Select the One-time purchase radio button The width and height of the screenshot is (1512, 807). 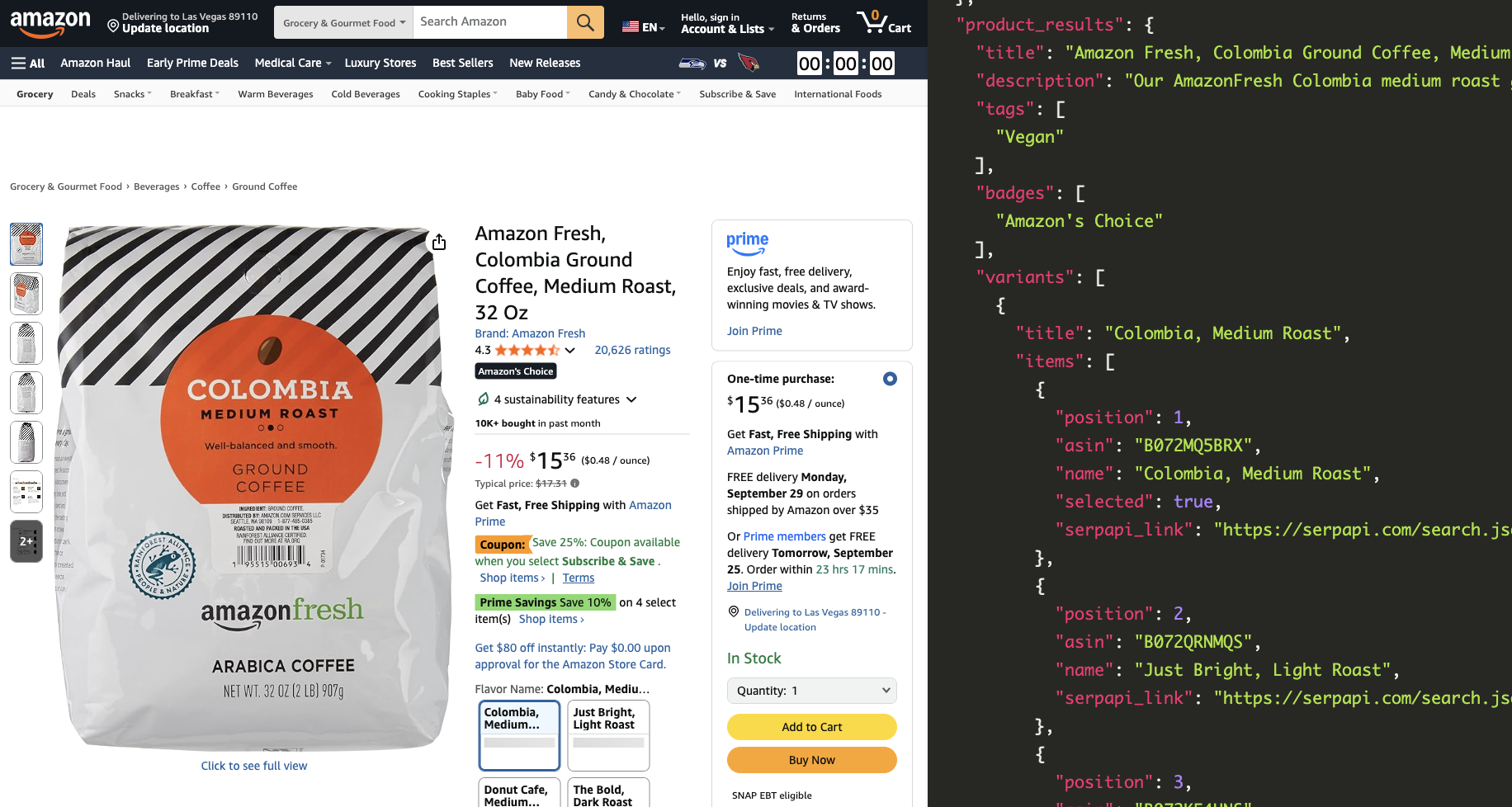(890, 379)
